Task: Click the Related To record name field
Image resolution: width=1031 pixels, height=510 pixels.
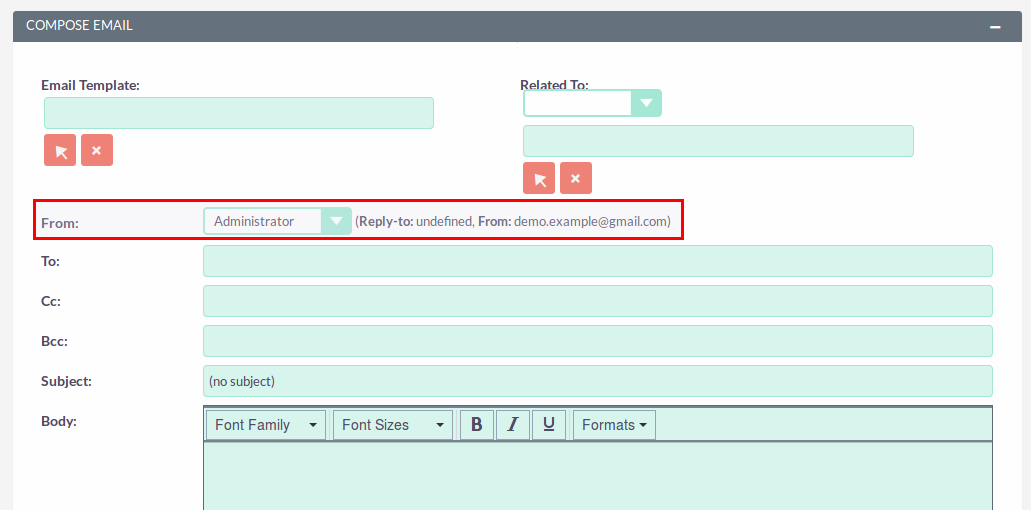Action: tap(719, 141)
